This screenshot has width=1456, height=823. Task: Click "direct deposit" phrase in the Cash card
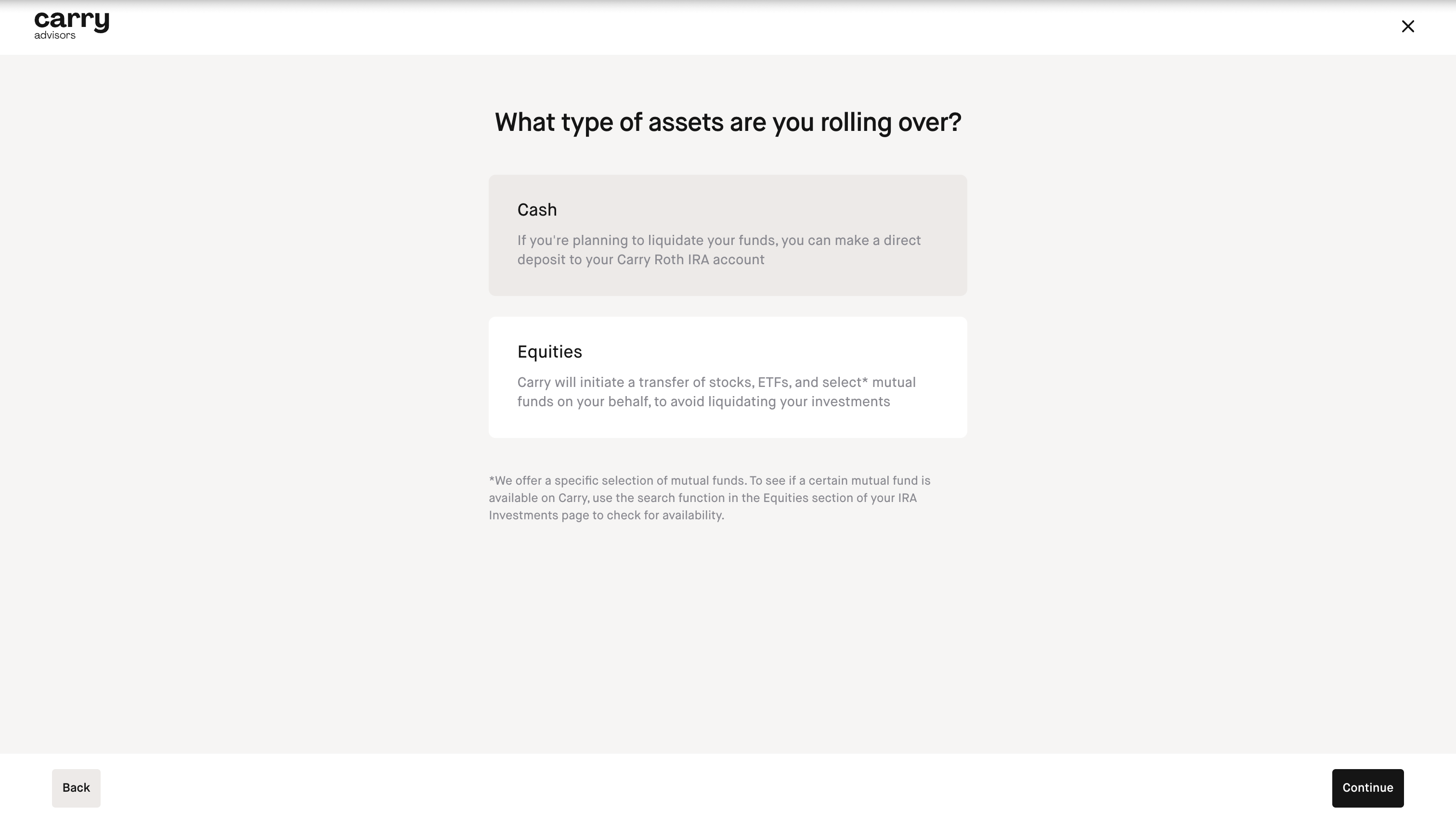[902, 241]
